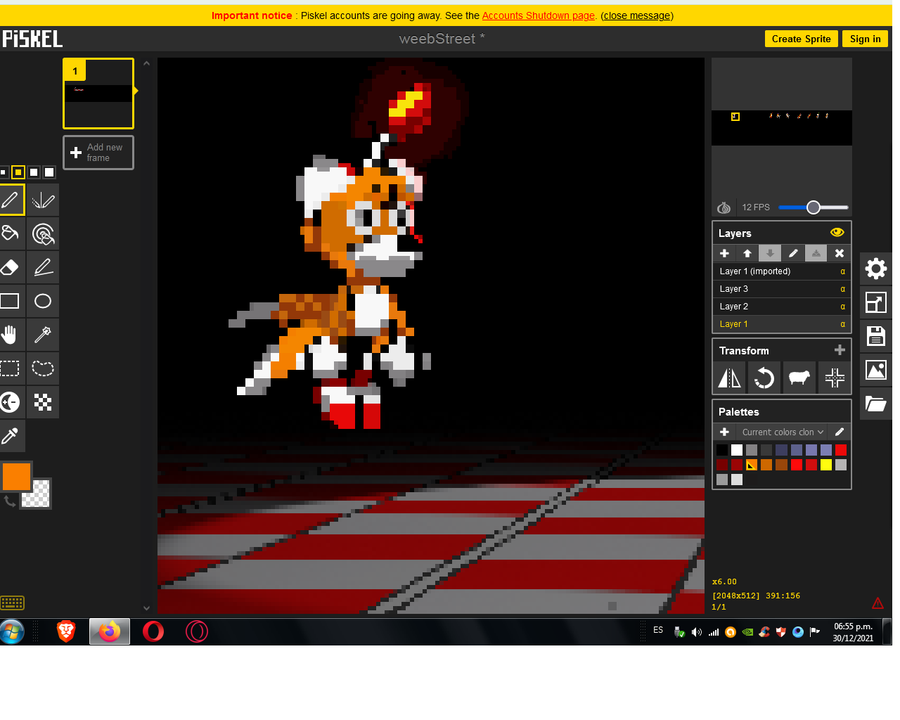Toggle opacity alpha of Layer 1
The image size is (900, 720).
point(843,324)
